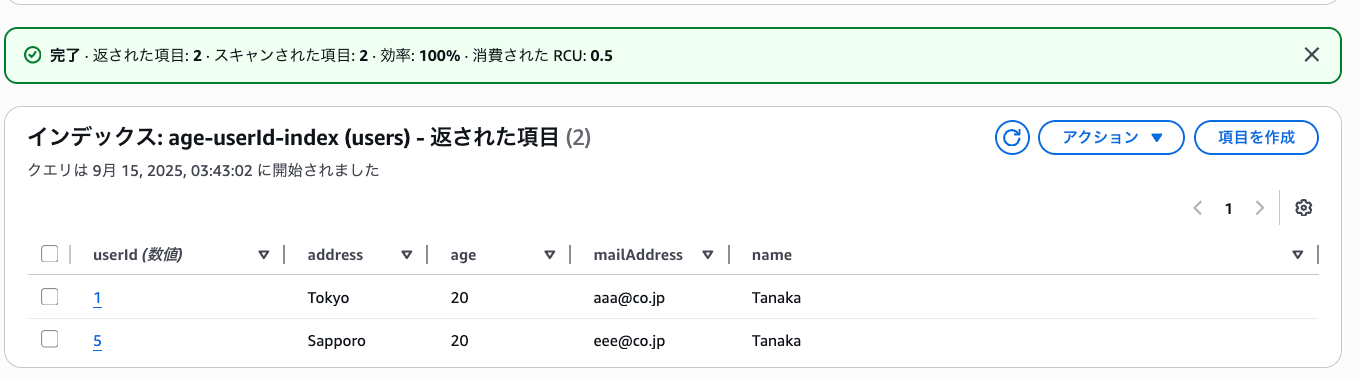
Task: Select page number 1 in pagination
Action: (x=1228, y=208)
